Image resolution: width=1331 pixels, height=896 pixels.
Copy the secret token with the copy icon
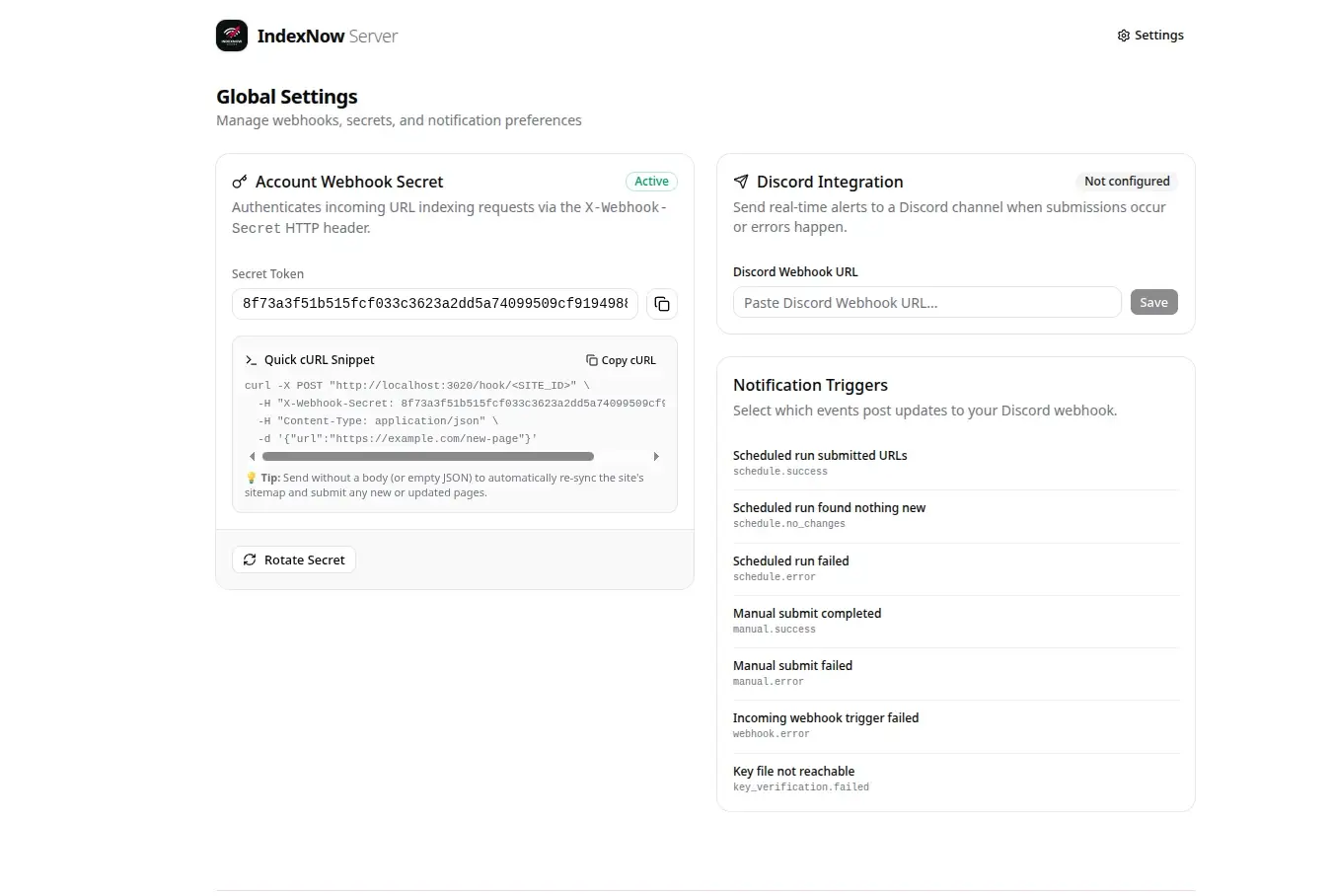click(x=662, y=304)
